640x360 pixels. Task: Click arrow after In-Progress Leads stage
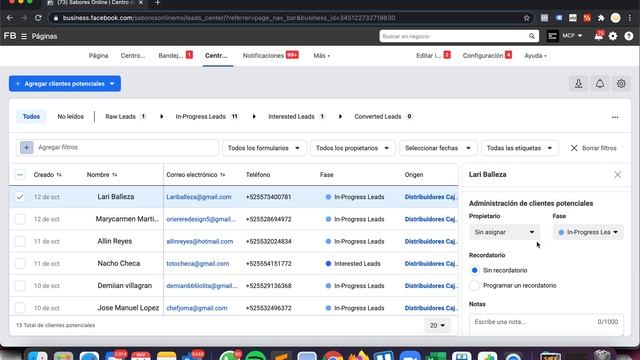pyautogui.click(x=254, y=117)
